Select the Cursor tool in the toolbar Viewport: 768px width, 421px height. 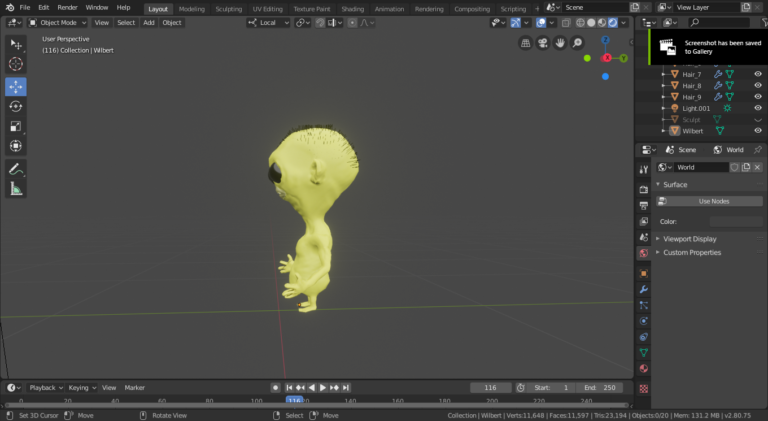click(x=16, y=64)
